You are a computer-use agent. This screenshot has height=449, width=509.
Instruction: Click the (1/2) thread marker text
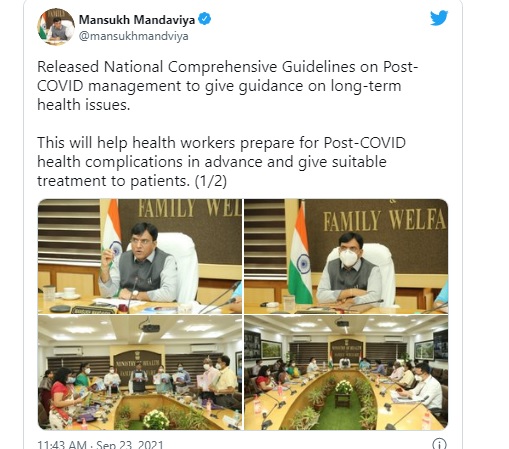click(x=211, y=181)
